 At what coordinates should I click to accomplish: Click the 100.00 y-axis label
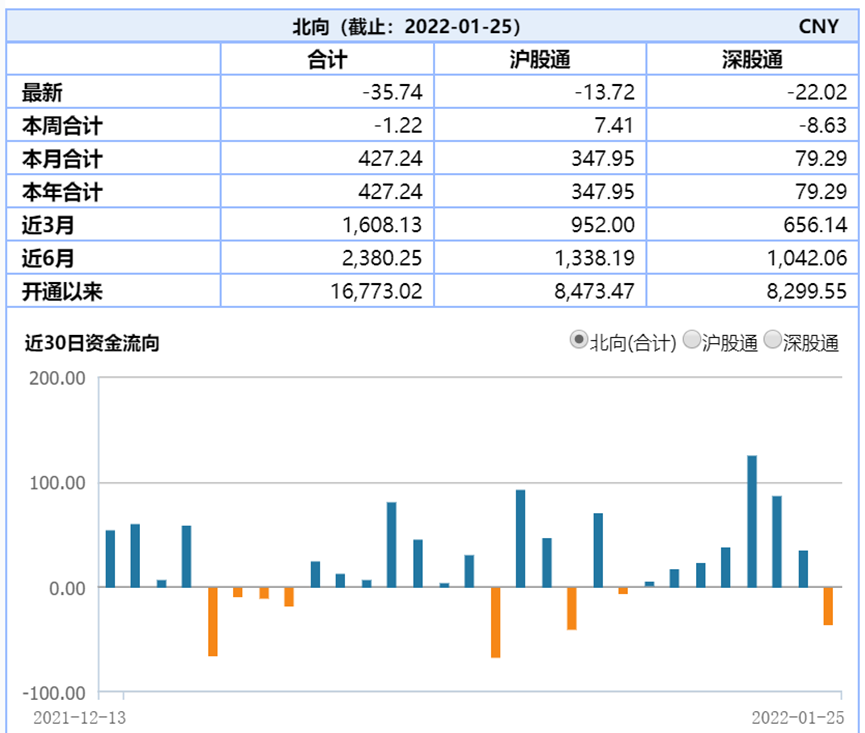pyautogui.click(x=57, y=483)
